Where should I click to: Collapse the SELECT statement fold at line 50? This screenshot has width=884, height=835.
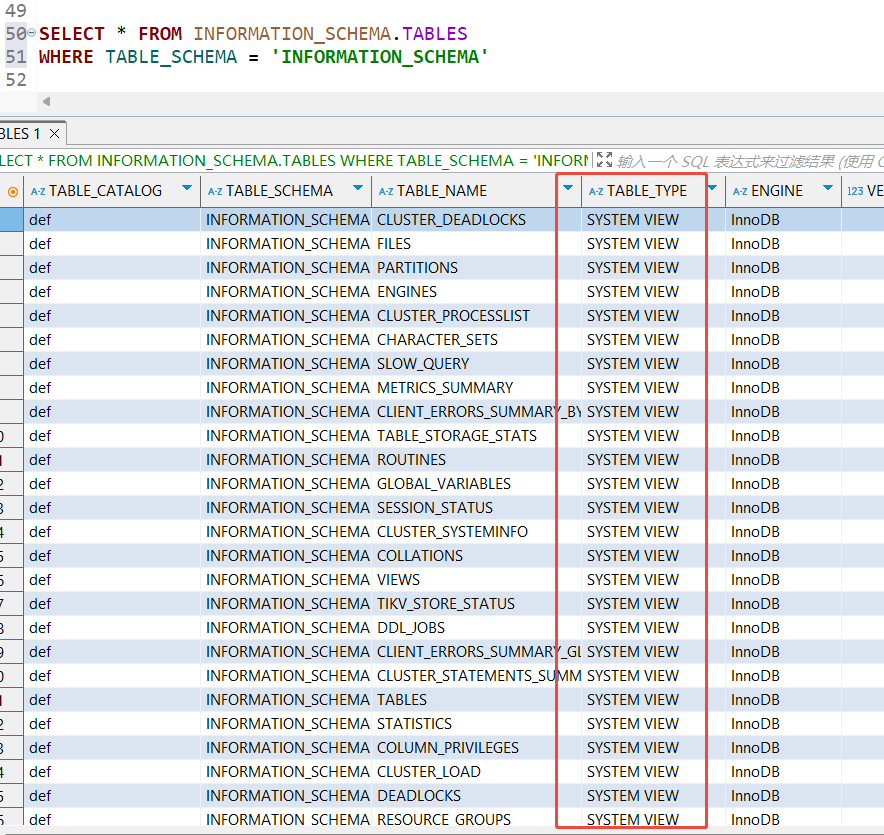[x=32, y=33]
